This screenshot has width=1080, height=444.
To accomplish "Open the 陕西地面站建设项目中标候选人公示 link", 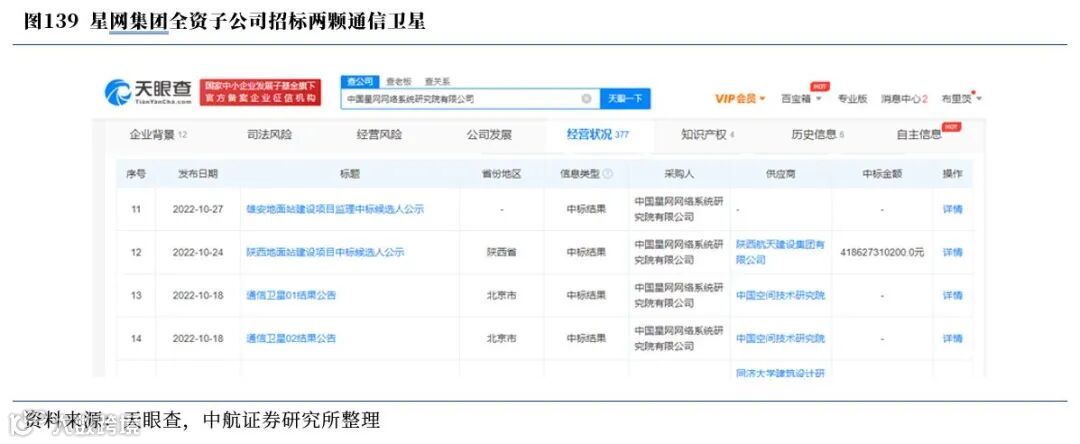I will point(325,253).
